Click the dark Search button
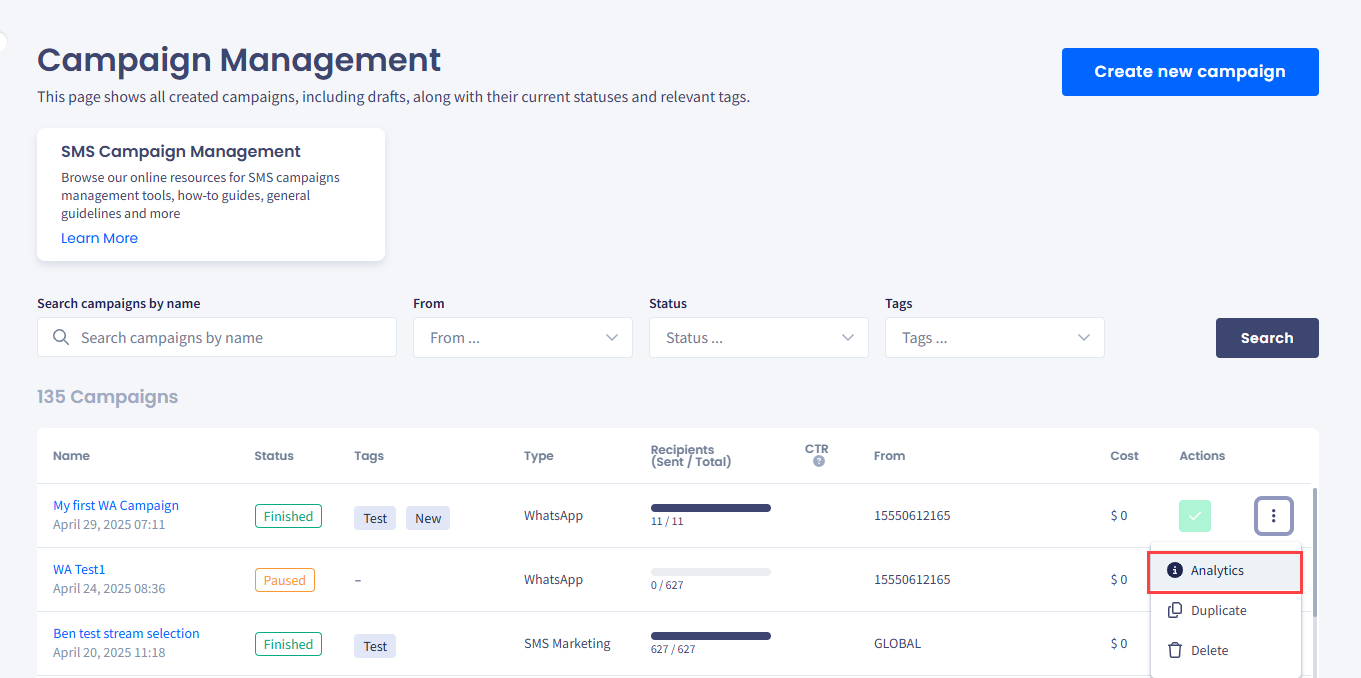Viewport: 1361px width, 678px height. point(1267,338)
